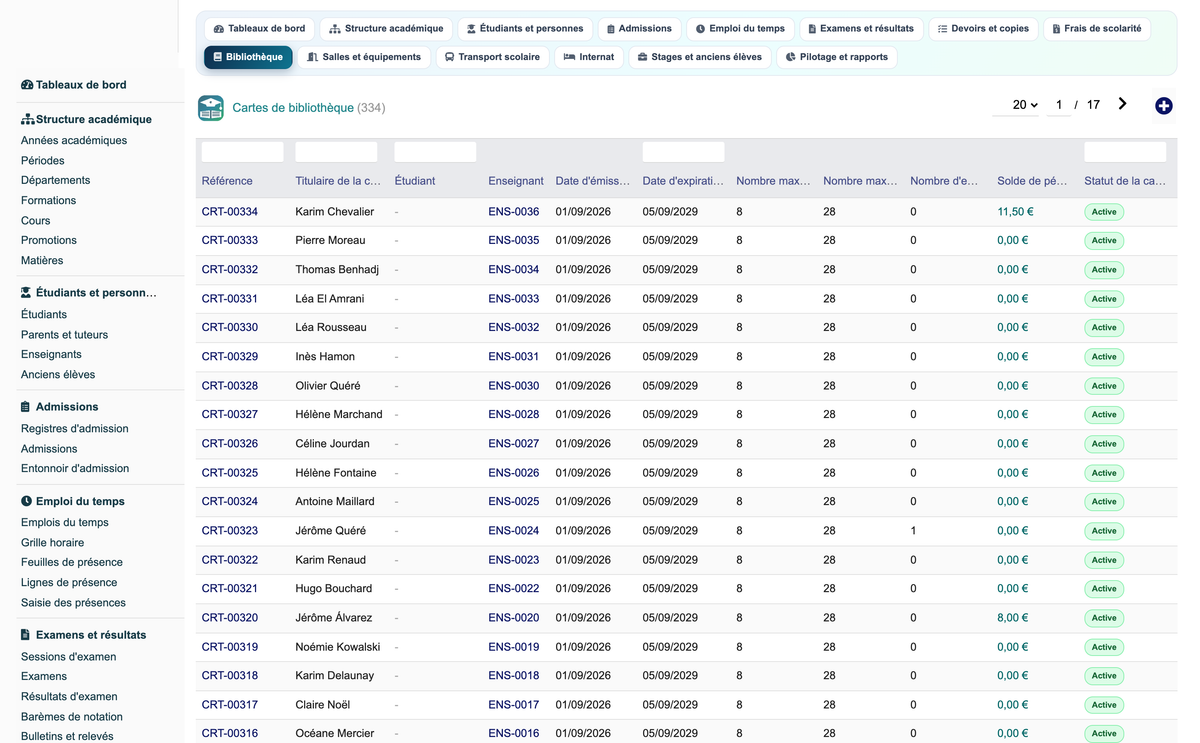
Task: Open Saisie des présences sidebar link
Action: 73,603
